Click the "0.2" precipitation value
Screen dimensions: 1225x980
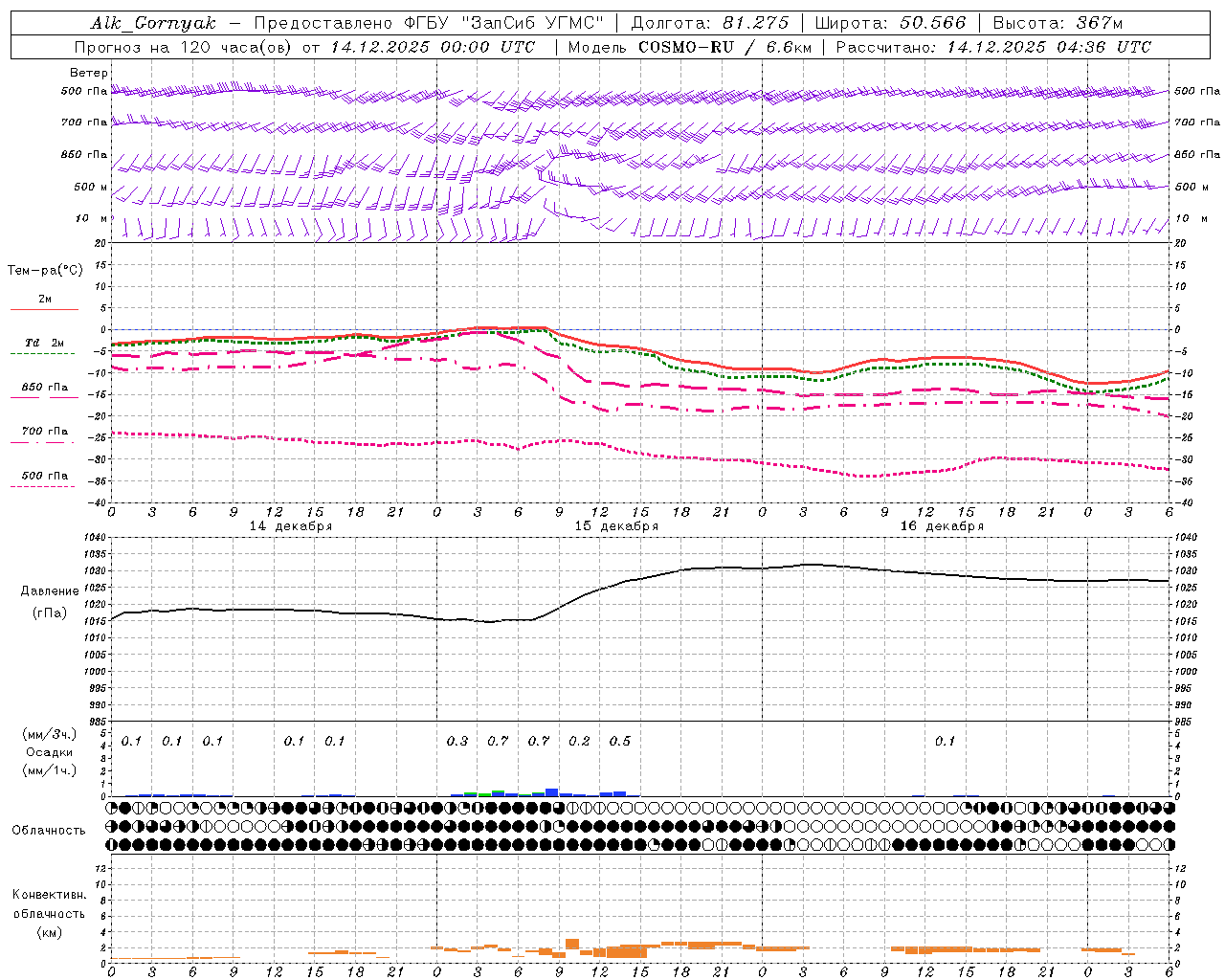click(x=579, y=741)
